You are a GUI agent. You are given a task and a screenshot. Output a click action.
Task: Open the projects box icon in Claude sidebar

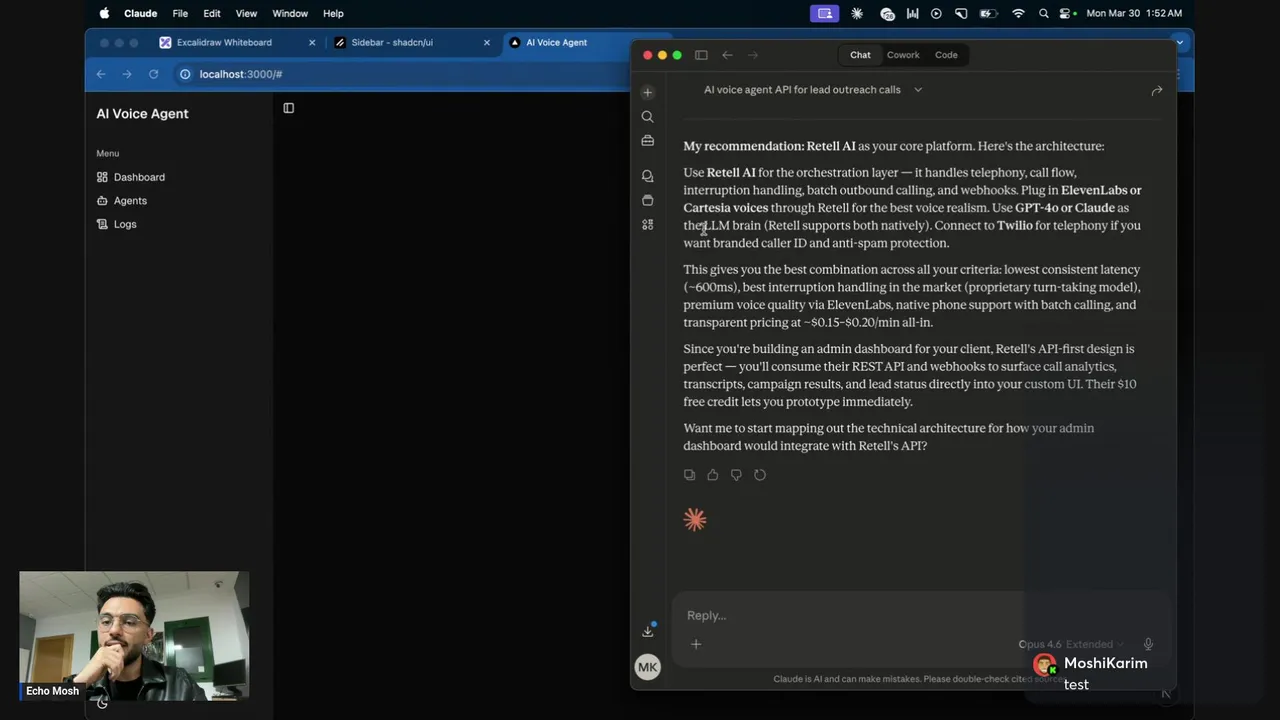pyautogui.click(x=648, y=200)
